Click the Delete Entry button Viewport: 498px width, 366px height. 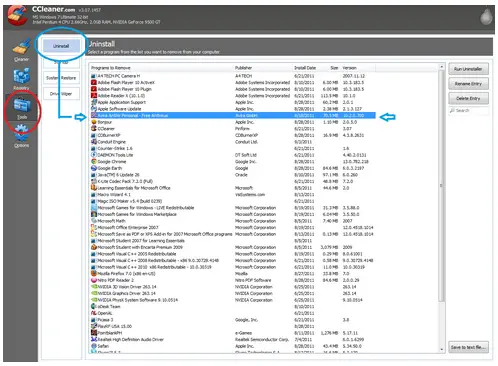(x=468, y=98)
